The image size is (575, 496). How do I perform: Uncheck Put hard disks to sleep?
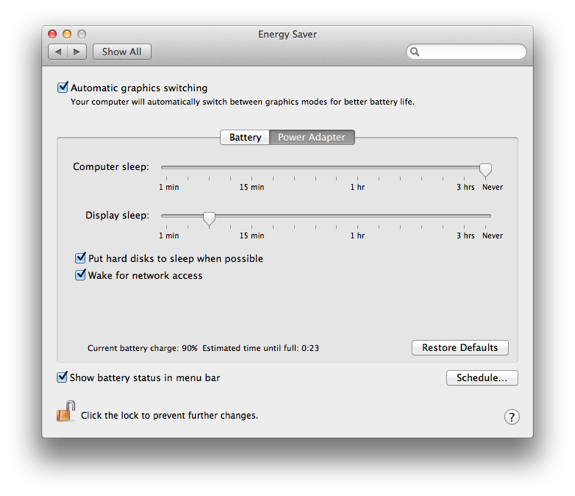click(80, 258)
